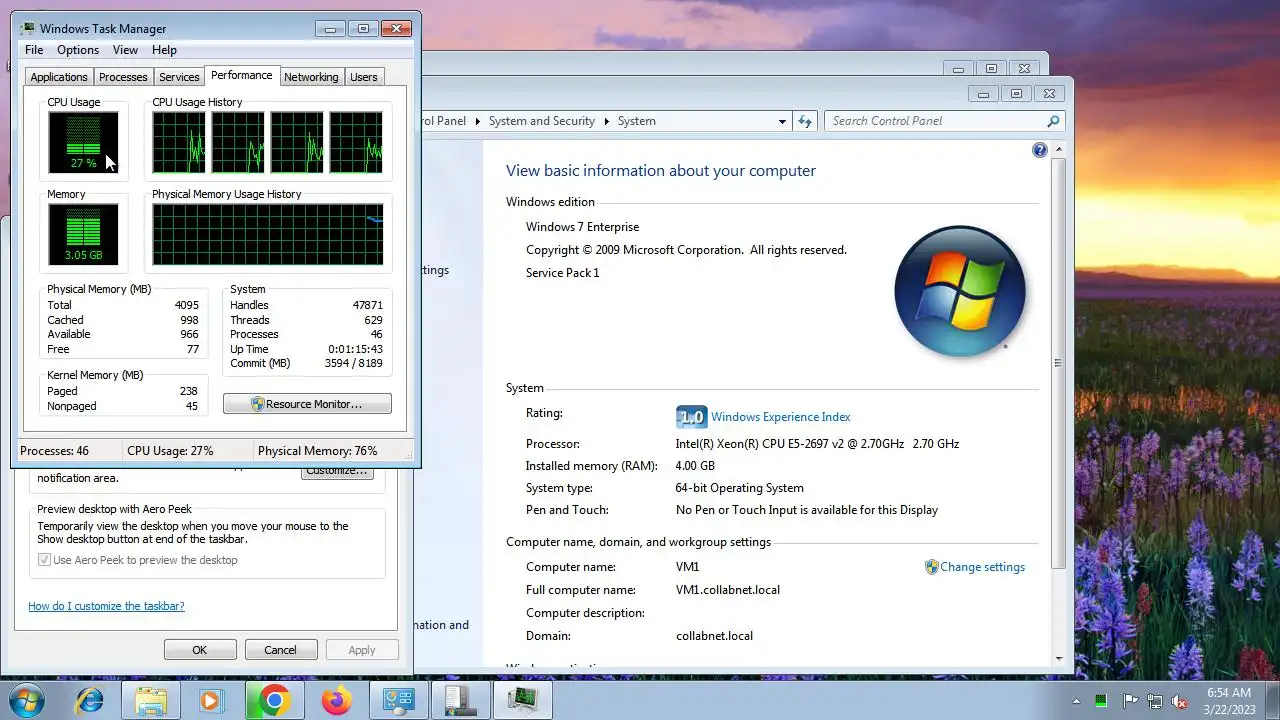Screen dimensions: 1280x720
Task: Launch Google Chrome from taskbar
Action: [273, 700]
